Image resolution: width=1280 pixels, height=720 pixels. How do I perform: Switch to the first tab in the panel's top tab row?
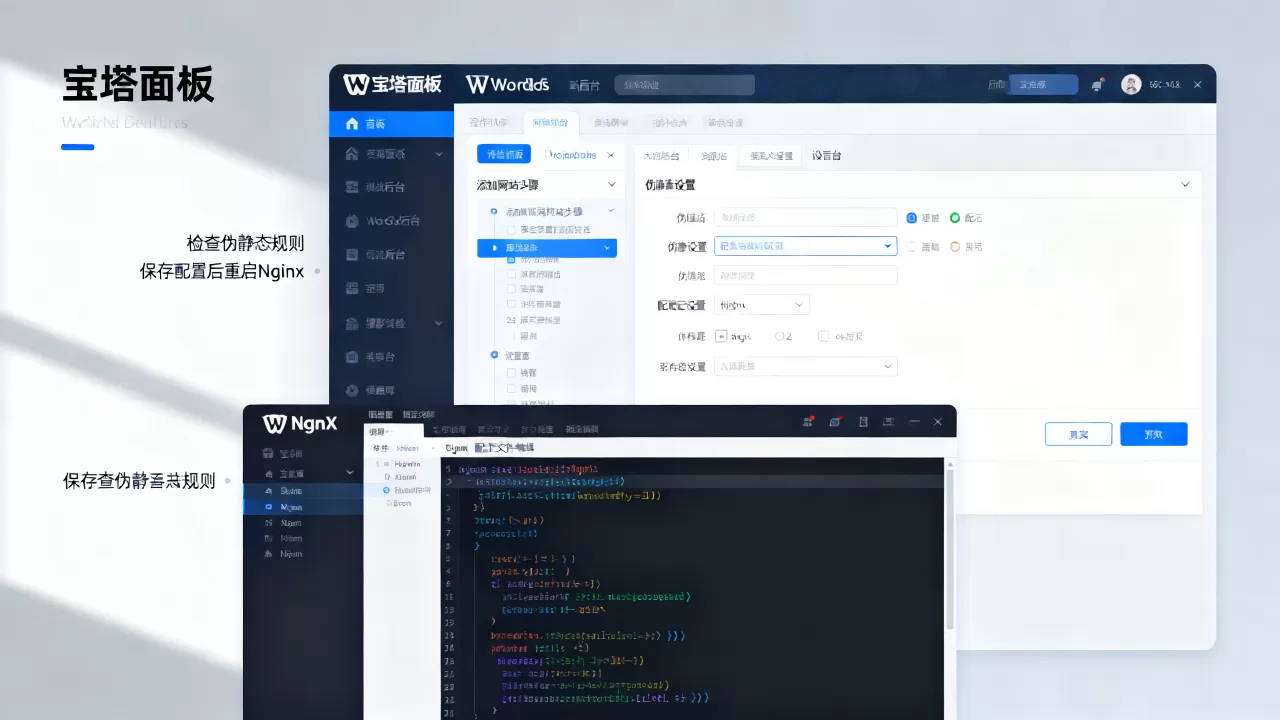point(488,123)
